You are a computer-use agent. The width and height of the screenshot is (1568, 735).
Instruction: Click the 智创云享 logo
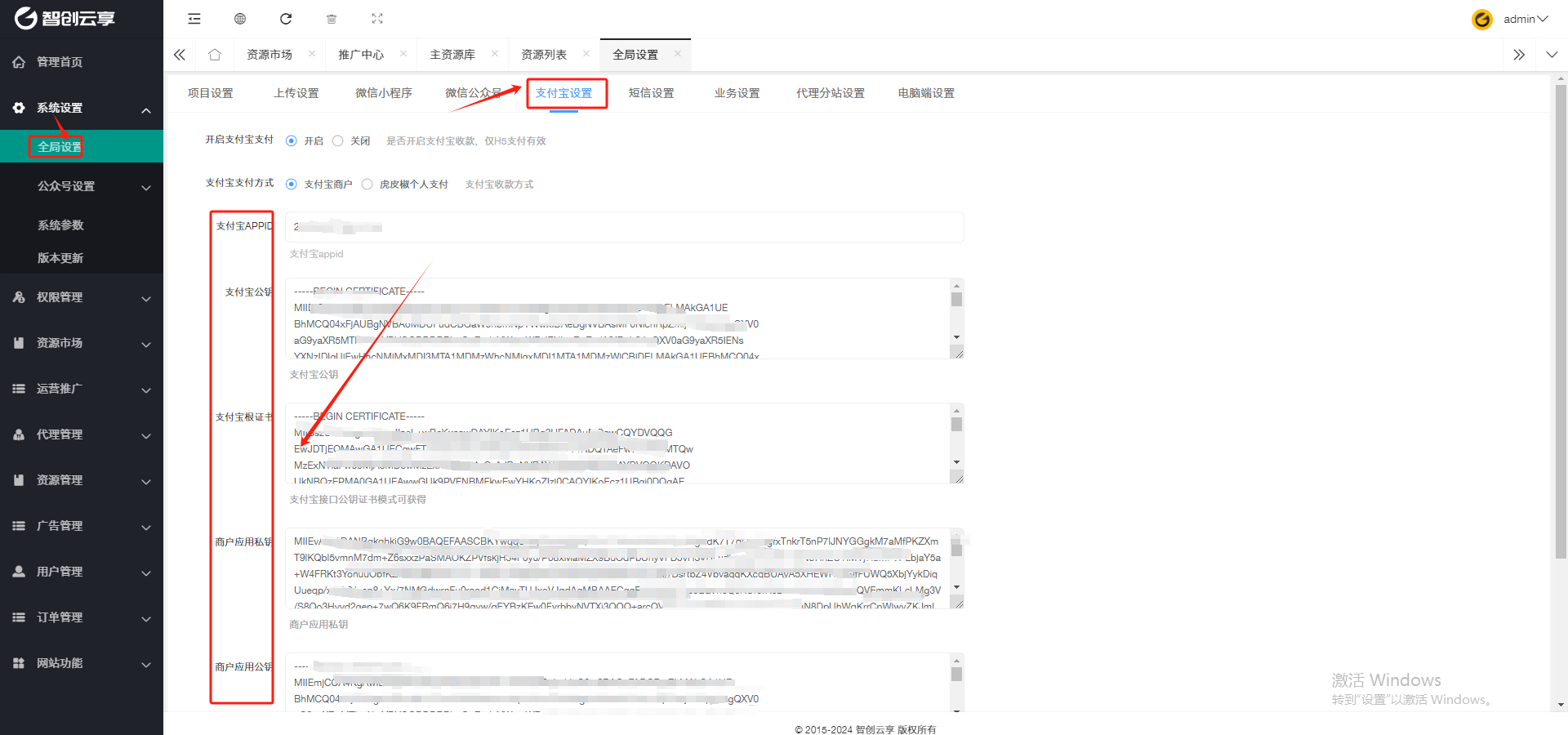point(65,18)
